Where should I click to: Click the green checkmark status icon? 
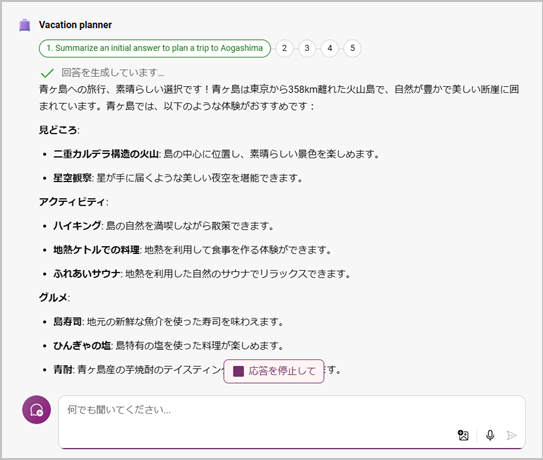(x=47, y=73)
